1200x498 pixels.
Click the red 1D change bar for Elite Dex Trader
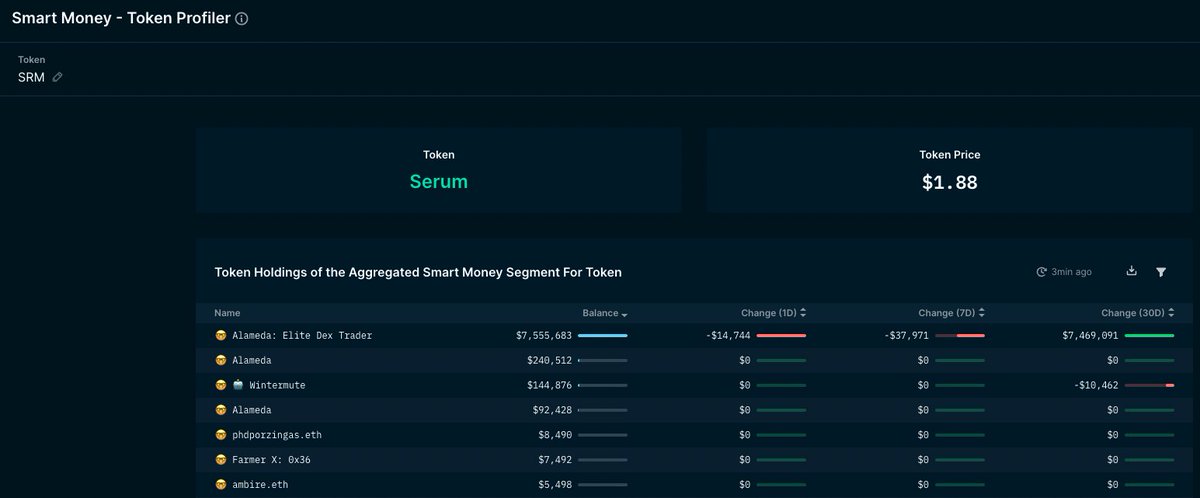pos(781,335)
